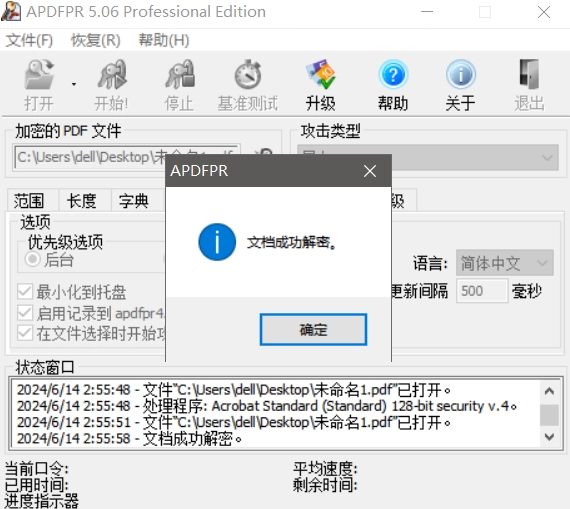Click the Stop (停止) lock icon
Viewport: 570px width, 509px height.
[x=179, y=75]
